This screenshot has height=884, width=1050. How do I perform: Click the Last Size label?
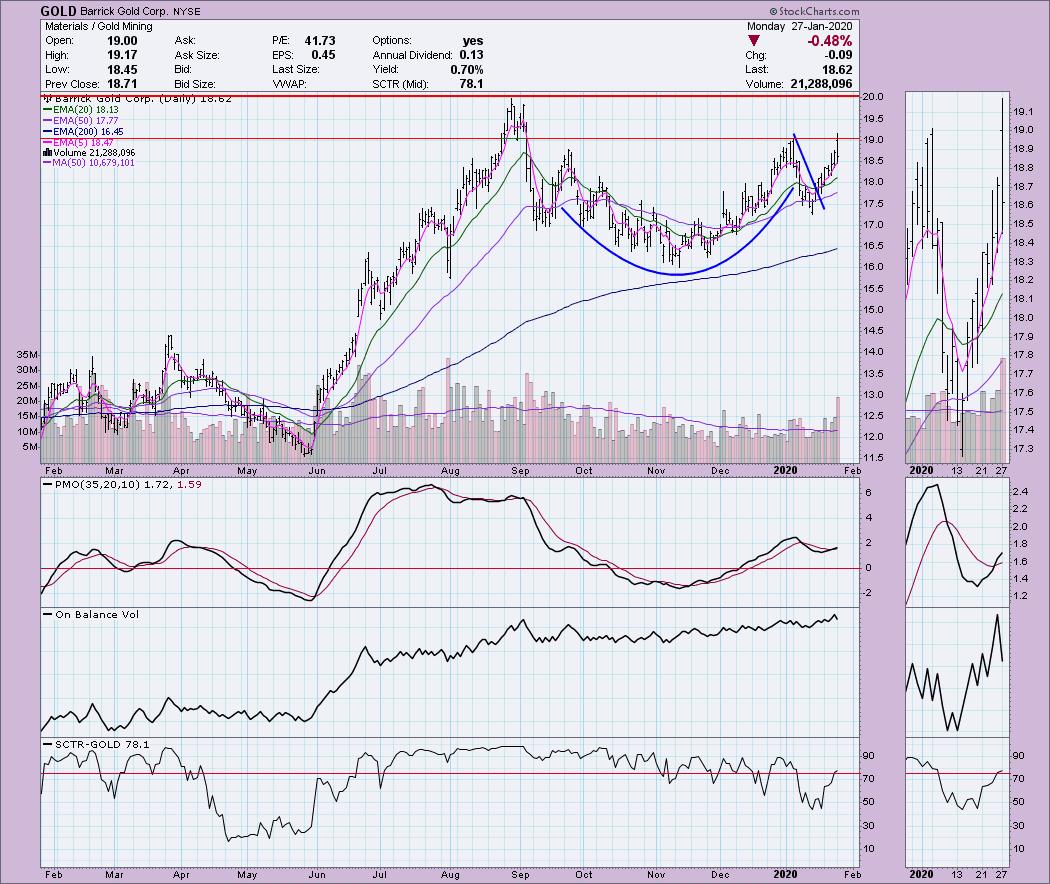point(296,70)
